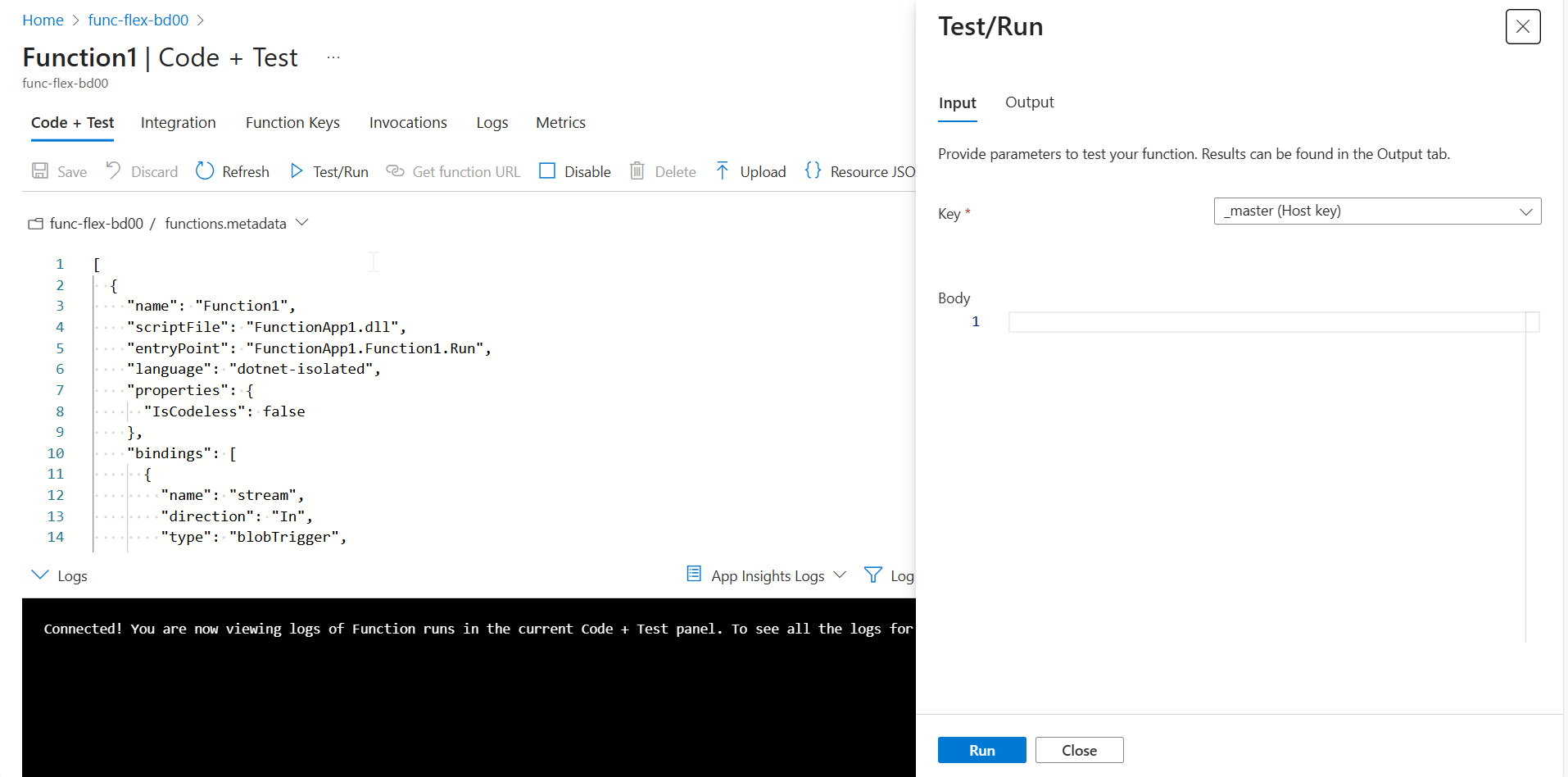
Task: Click the Resource JSON toolbar label
Action: point(872,172)
